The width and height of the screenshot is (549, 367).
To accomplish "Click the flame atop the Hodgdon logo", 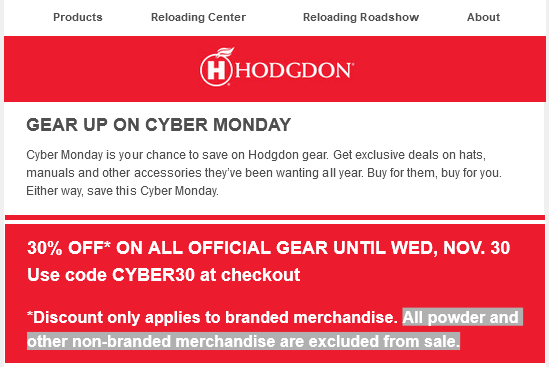I will [225, 53].
